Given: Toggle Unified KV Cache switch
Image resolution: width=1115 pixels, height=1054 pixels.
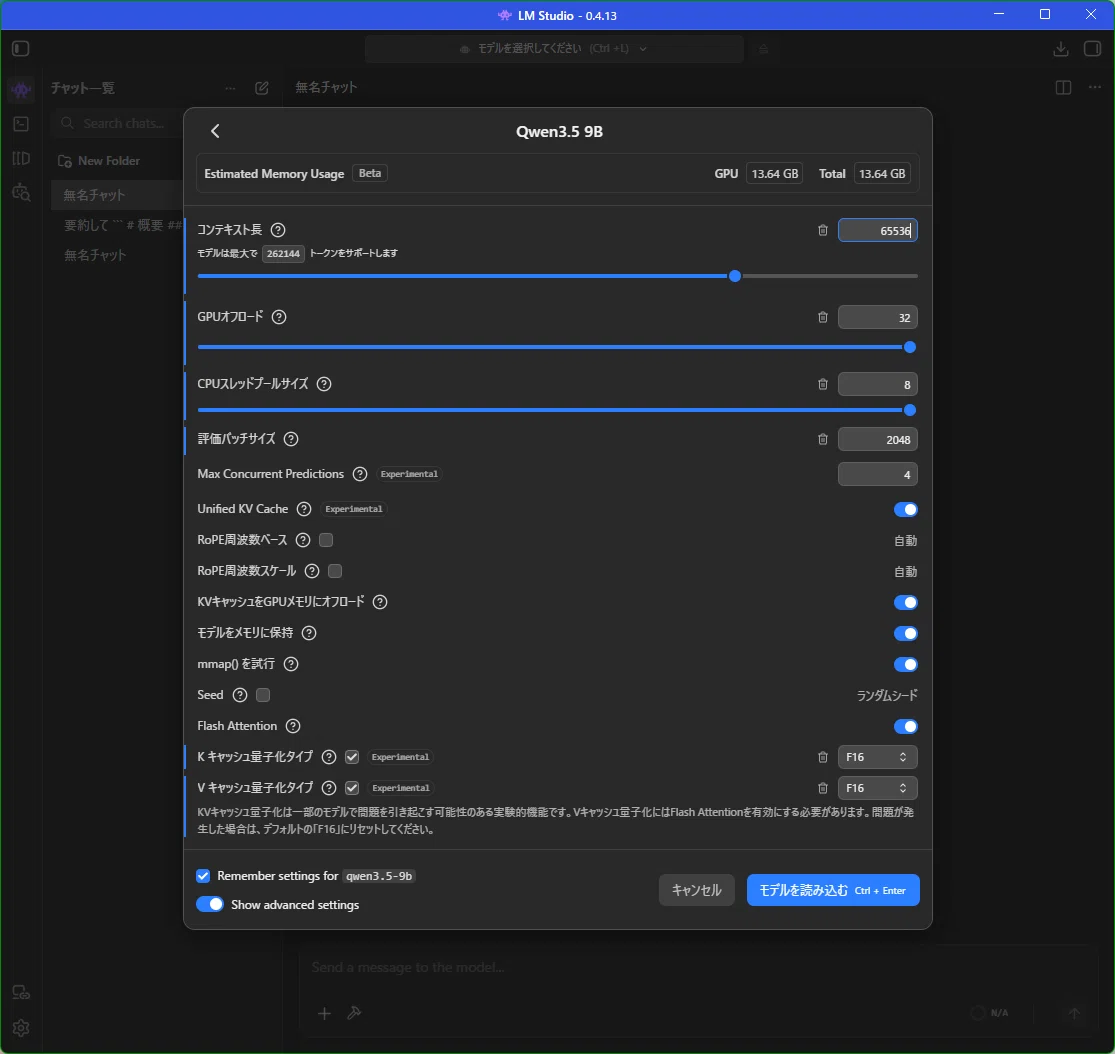Looking at the screenshot, I should pos(905,509).
